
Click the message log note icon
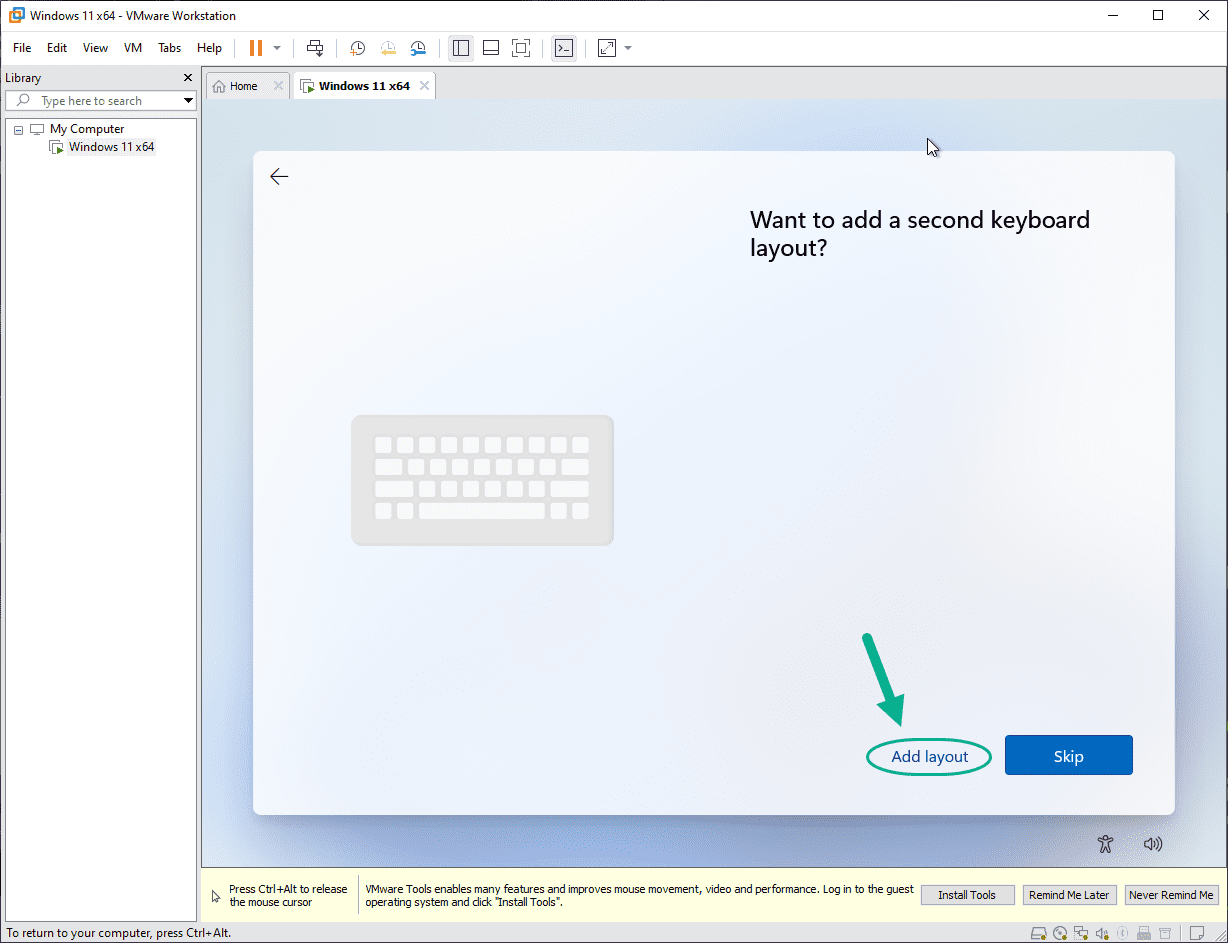[1196, 933]
